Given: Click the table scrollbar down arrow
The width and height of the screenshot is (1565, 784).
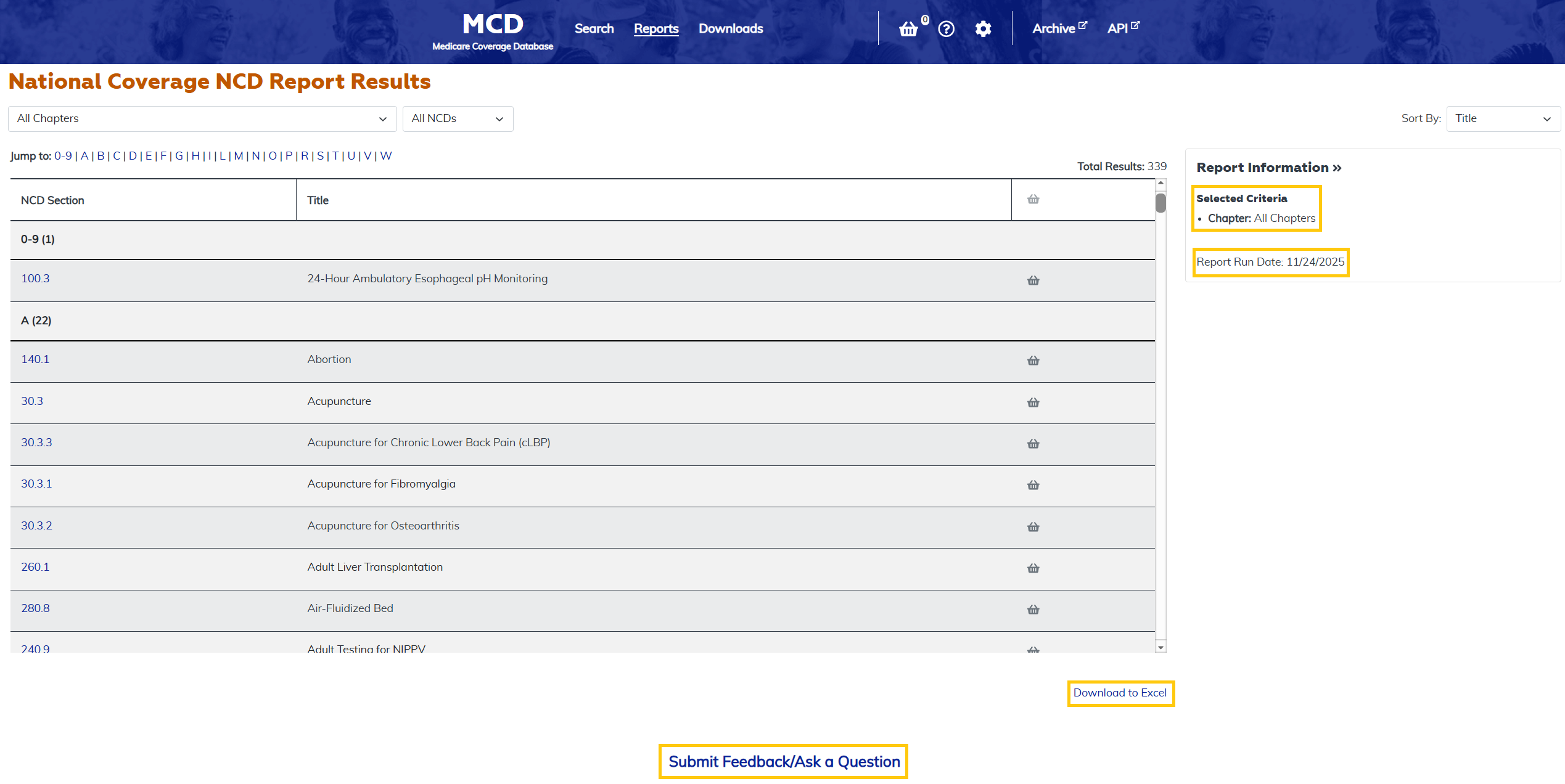Looking at the screenshot, I should click(1160, 647).
